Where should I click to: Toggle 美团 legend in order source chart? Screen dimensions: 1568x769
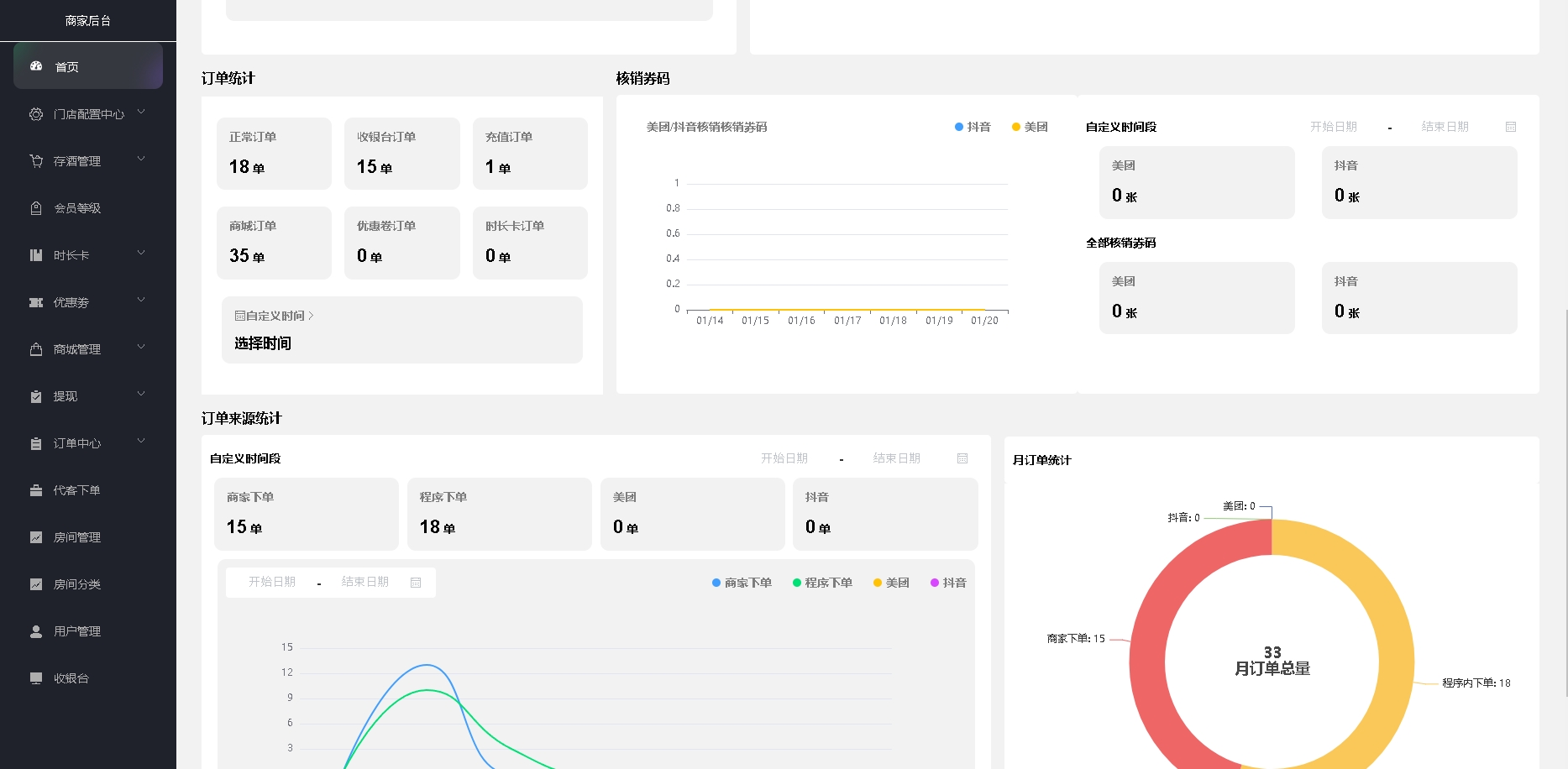[x=891, y=583]
